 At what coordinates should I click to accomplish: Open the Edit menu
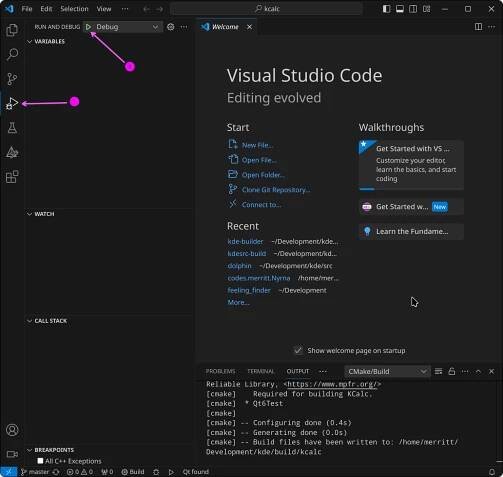(x=46, y=9)
